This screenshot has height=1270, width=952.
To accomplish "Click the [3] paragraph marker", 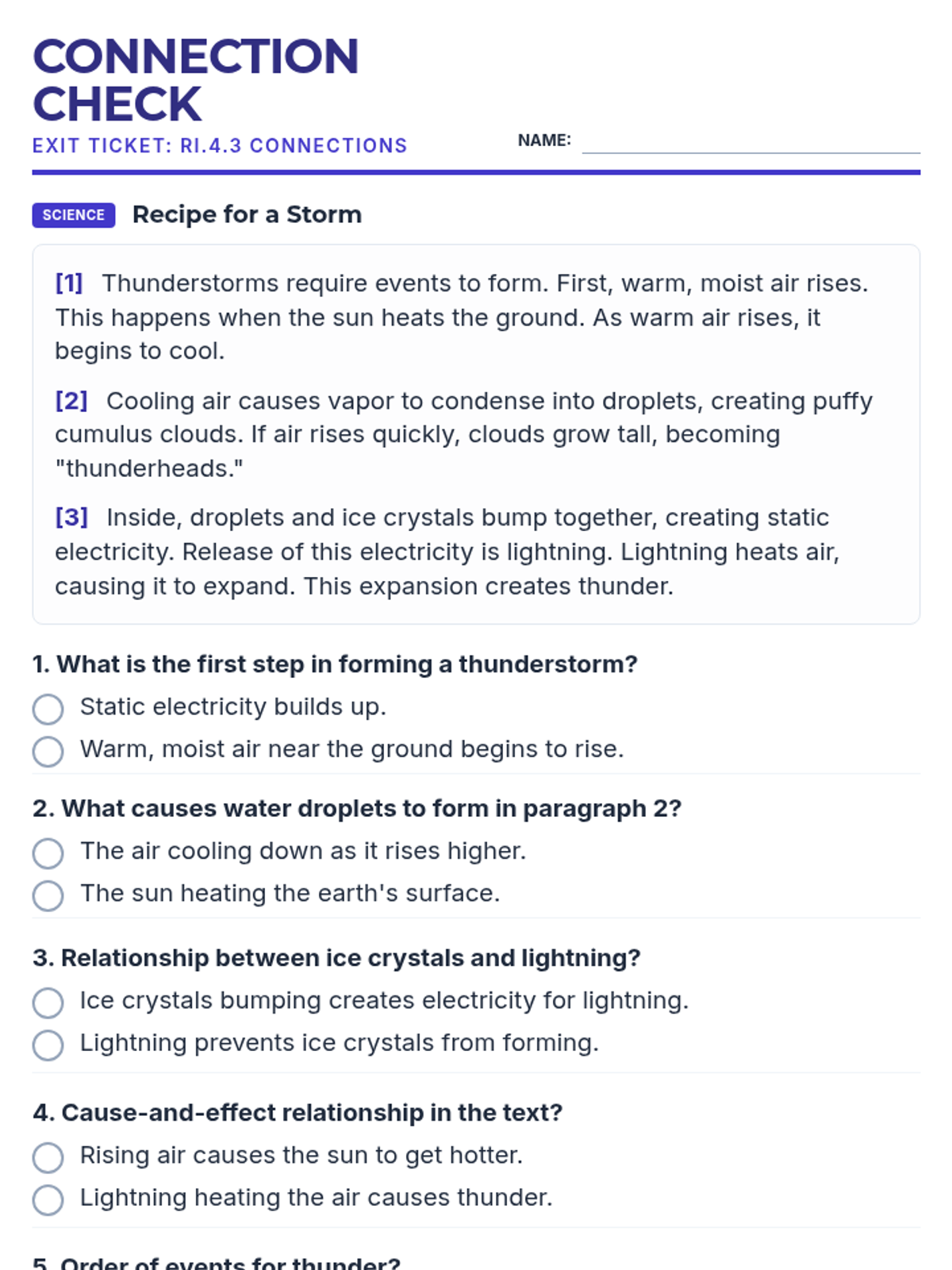I will pos(71,517).
